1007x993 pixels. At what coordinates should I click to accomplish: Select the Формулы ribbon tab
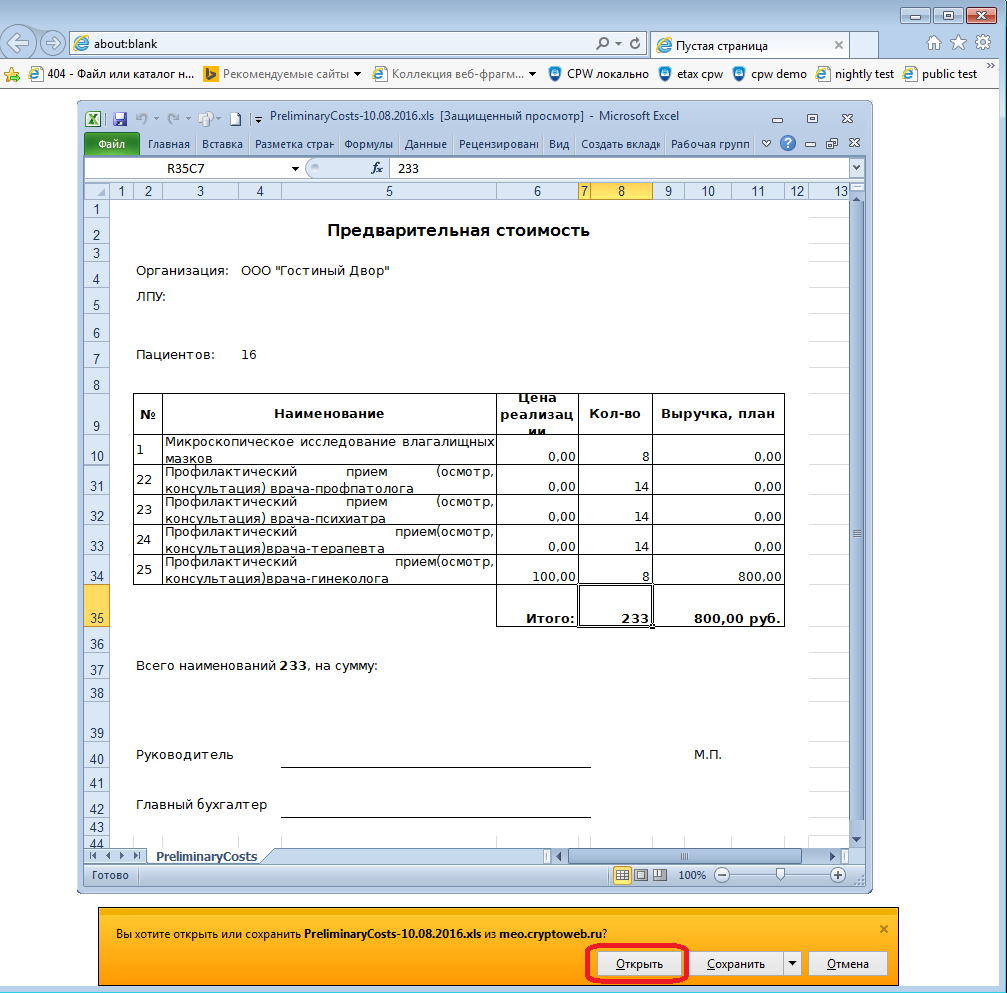[x=368, y=144]
